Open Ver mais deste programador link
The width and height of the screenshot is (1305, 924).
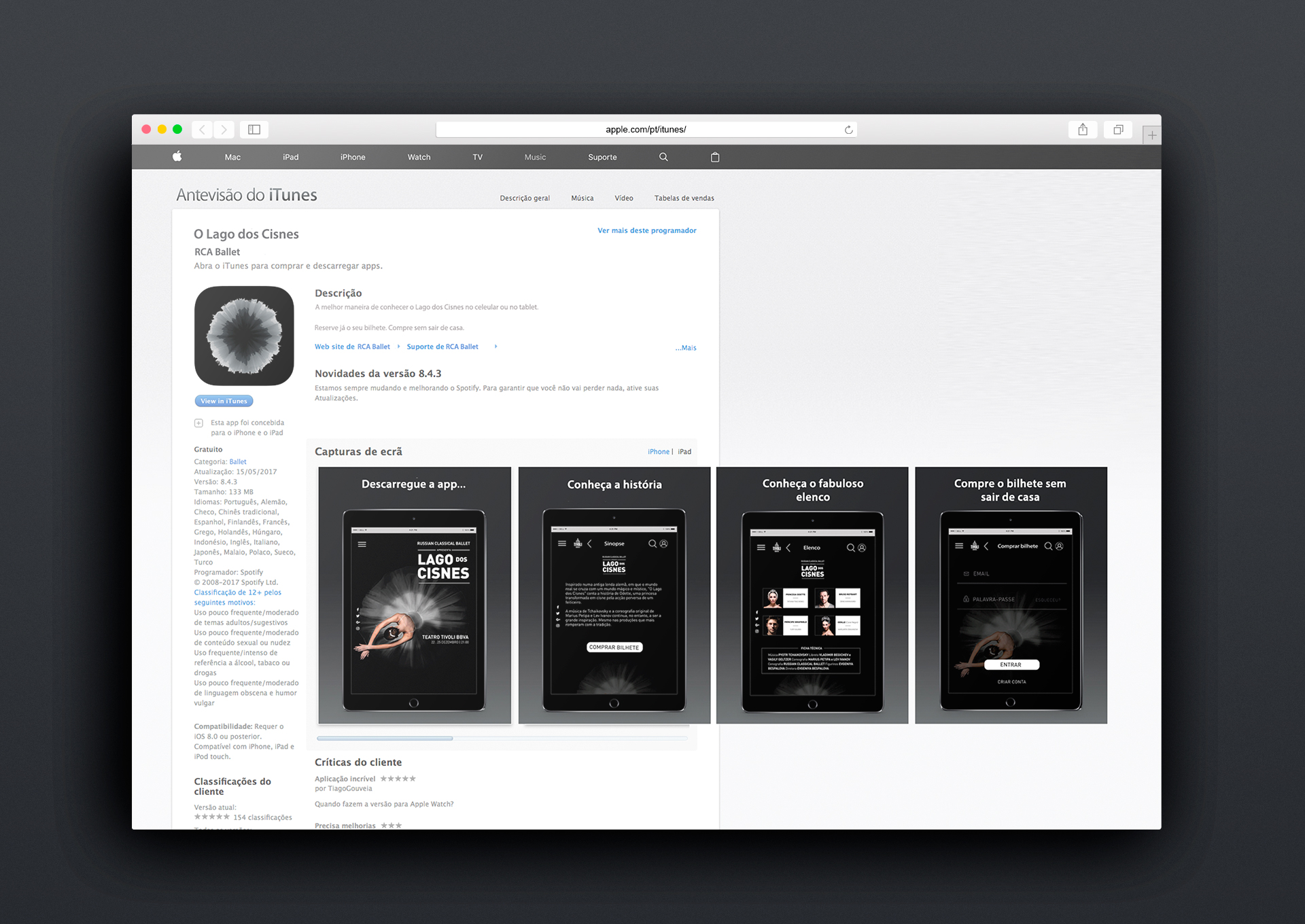(x=646, y=230)
